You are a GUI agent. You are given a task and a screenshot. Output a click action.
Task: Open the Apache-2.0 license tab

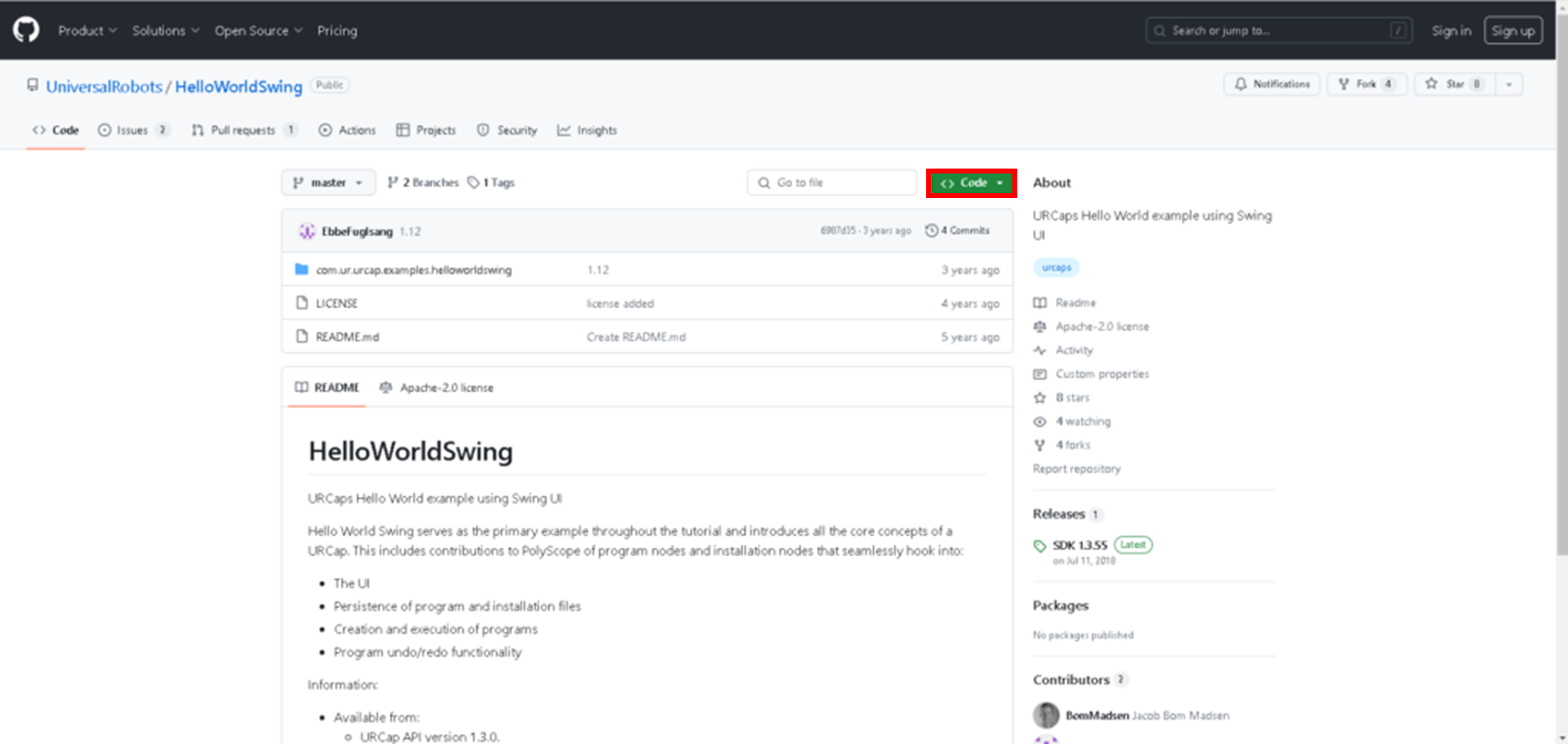437,388
